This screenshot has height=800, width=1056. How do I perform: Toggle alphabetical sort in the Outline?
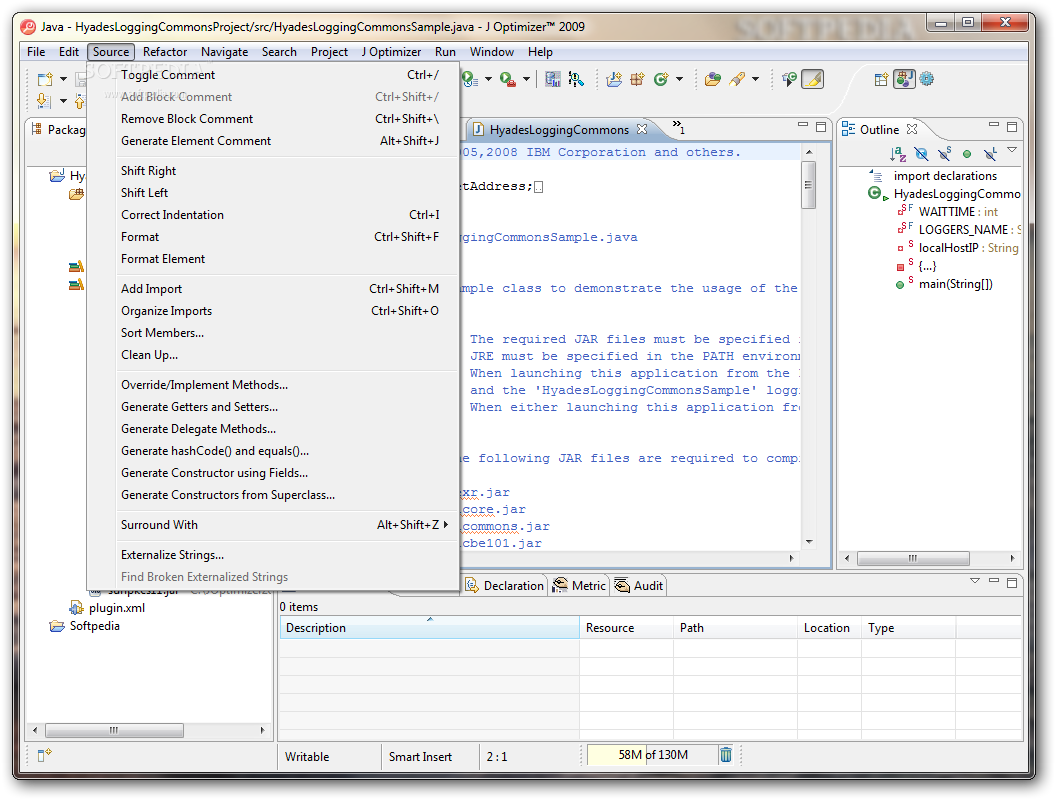[x=898, y=154]
